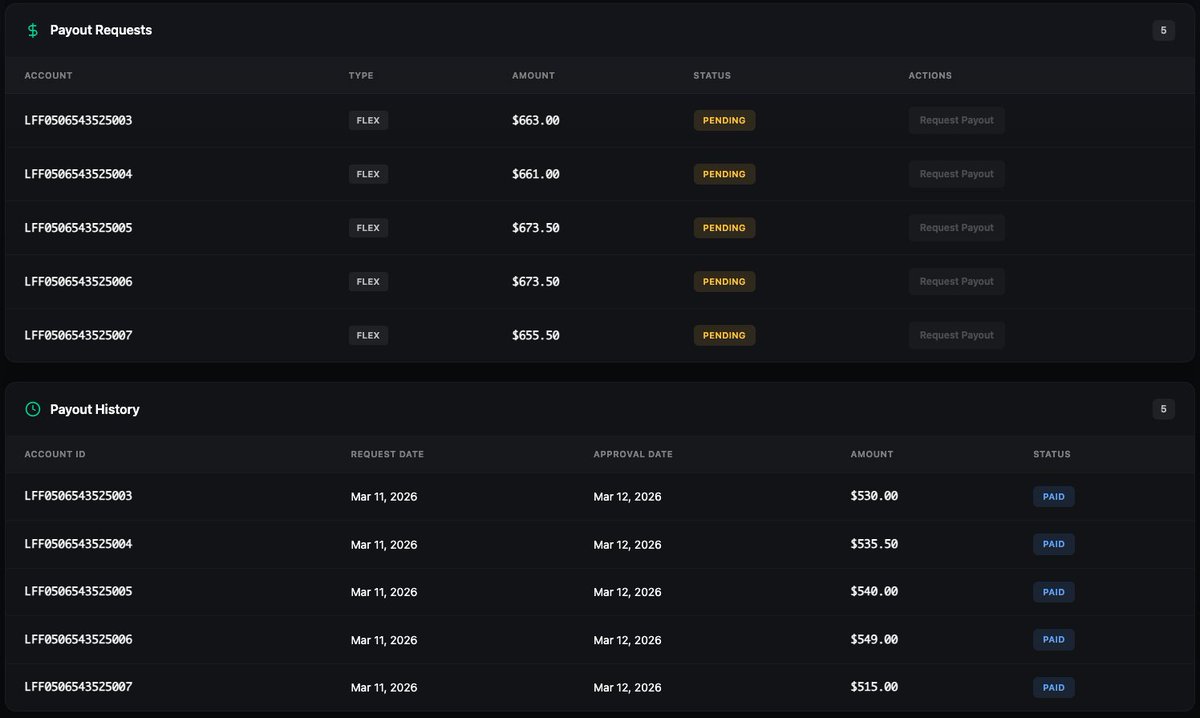This screenshot has height=718, width=1200.
Task: Click account LFF0506543525005 in Payout History
Action: [78, 592]
